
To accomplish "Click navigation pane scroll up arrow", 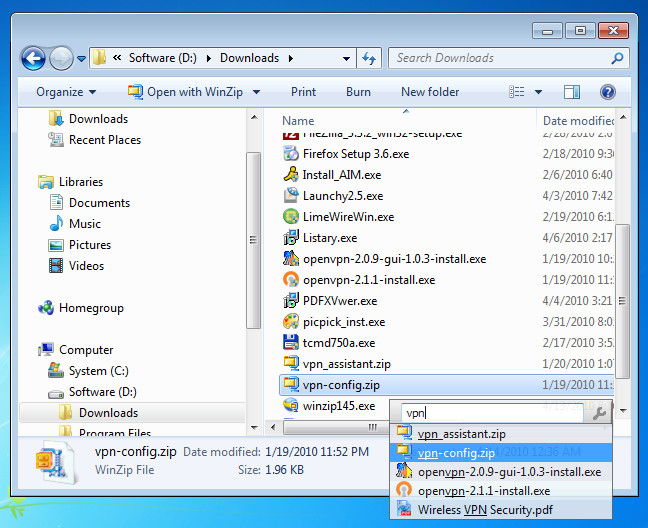I will 254,118.
